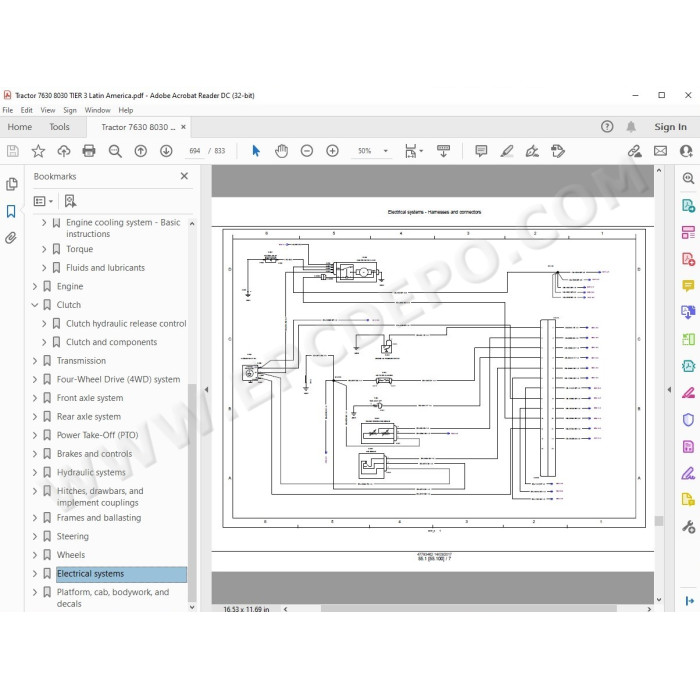Viewport: 700px width, 700px height.
Task: Click the Print file icon
Action: click(x=89, y=151)
